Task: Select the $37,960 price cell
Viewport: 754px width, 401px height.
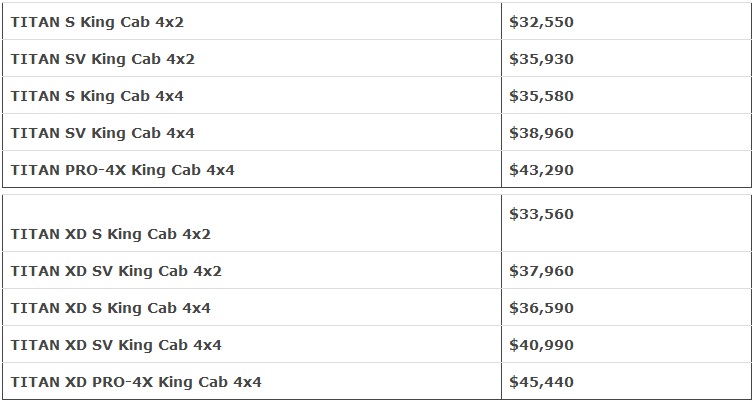Action: [541, 271]
